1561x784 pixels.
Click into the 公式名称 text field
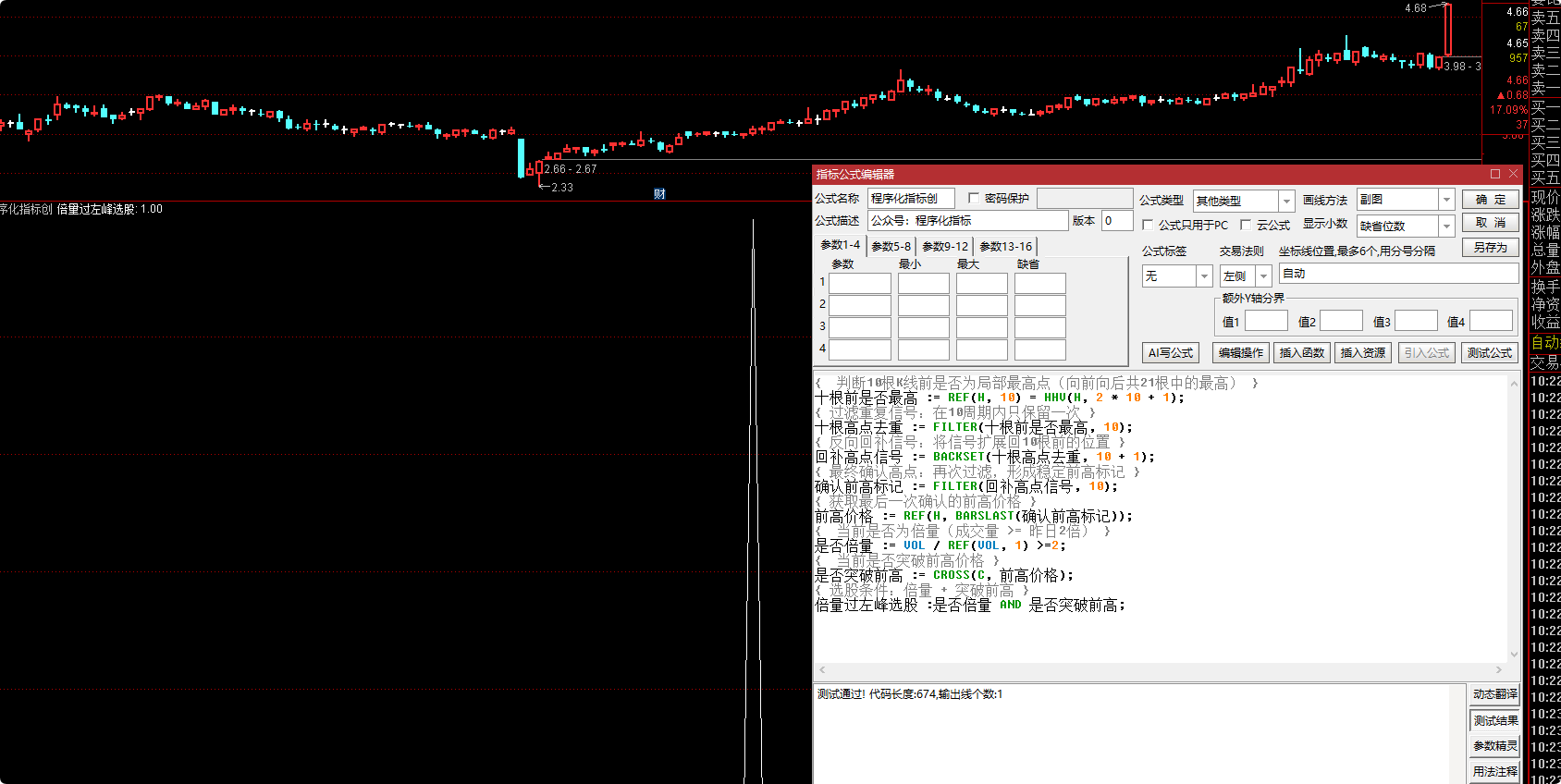pos(910,199)
